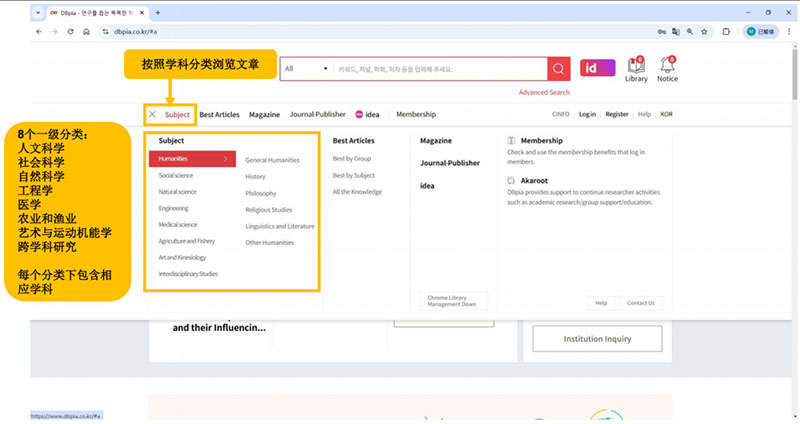Image resolution: width=800 pixels, height=424 pixels.
Task: Bookmark this page with star icon
Action: 704,32
